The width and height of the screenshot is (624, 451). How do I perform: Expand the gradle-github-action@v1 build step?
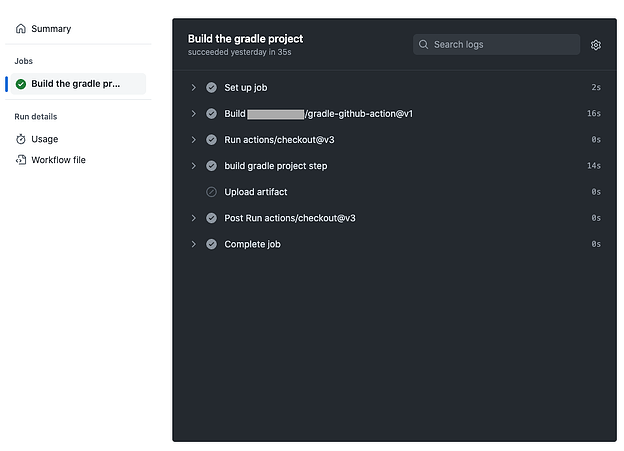click(x=193, y=113)
